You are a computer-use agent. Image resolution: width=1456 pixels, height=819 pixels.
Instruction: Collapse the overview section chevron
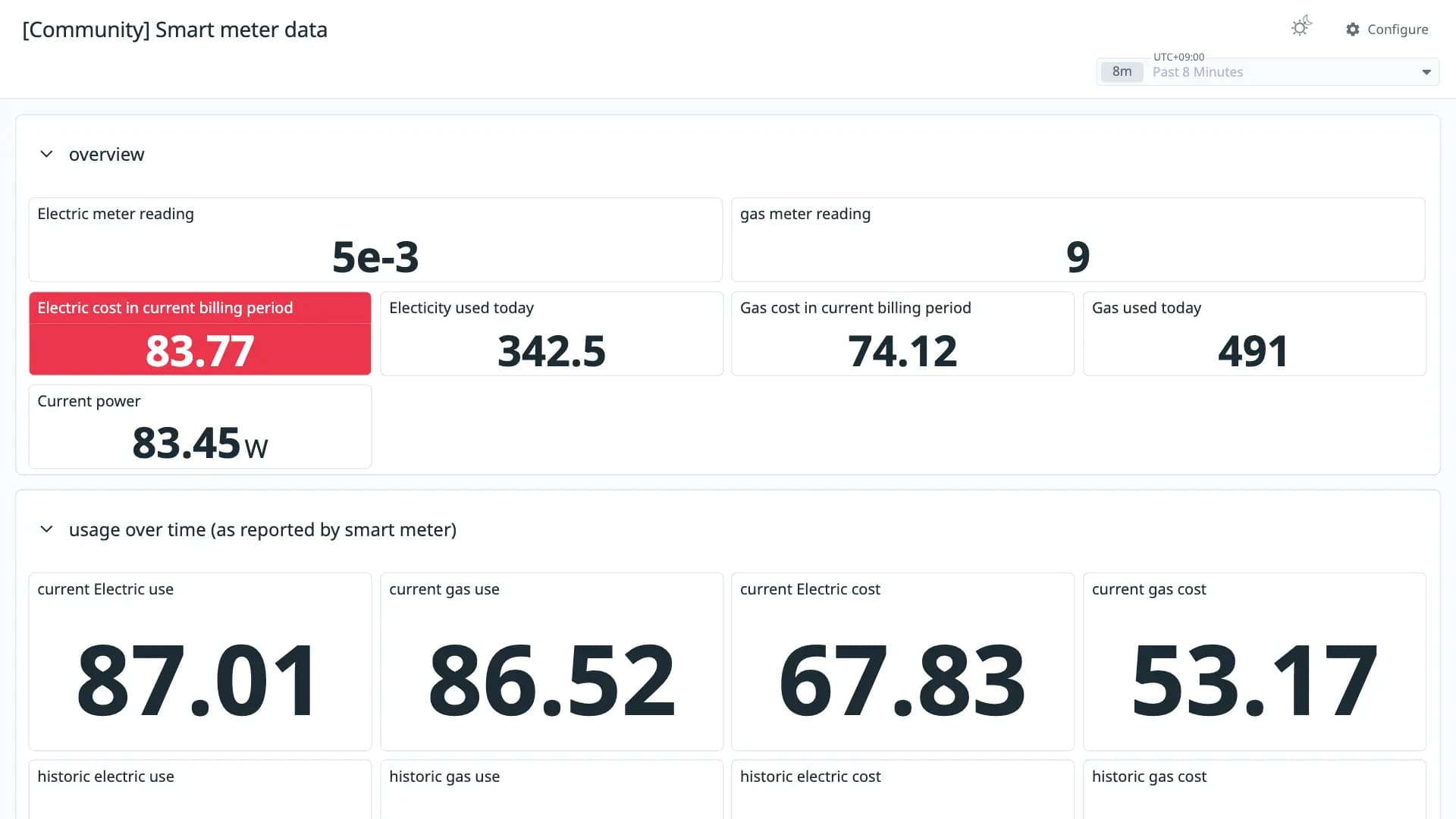(x=46, y=154)
